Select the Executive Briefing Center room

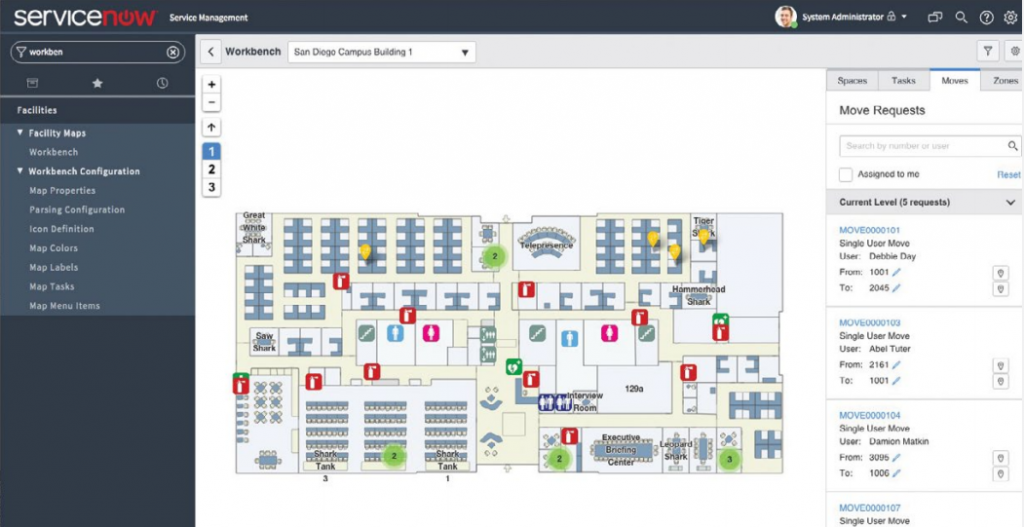pyautogui.click(x=621, y=450)
